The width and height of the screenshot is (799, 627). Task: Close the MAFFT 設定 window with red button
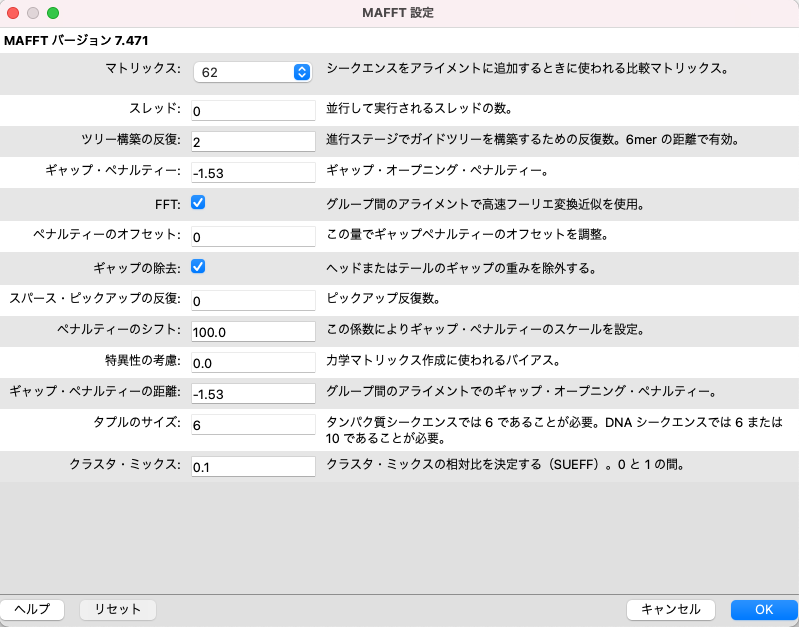tap(13, 13)
